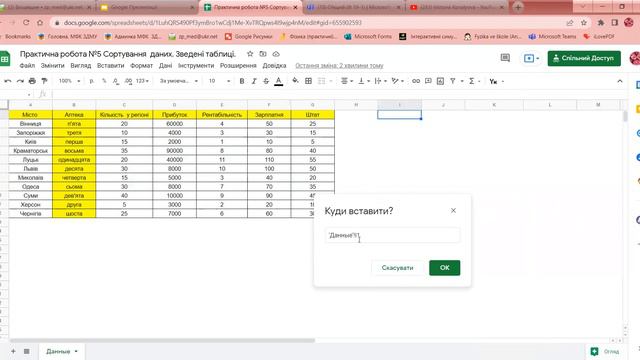Toggle bold formatting
Viewport: 640px width, 360px height.
click(242, 81)
